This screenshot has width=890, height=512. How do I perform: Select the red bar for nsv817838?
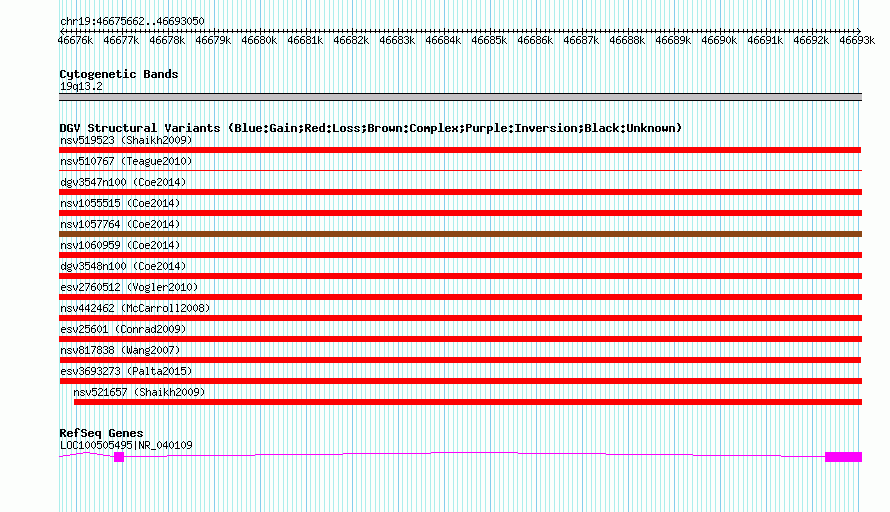point(460,360)
